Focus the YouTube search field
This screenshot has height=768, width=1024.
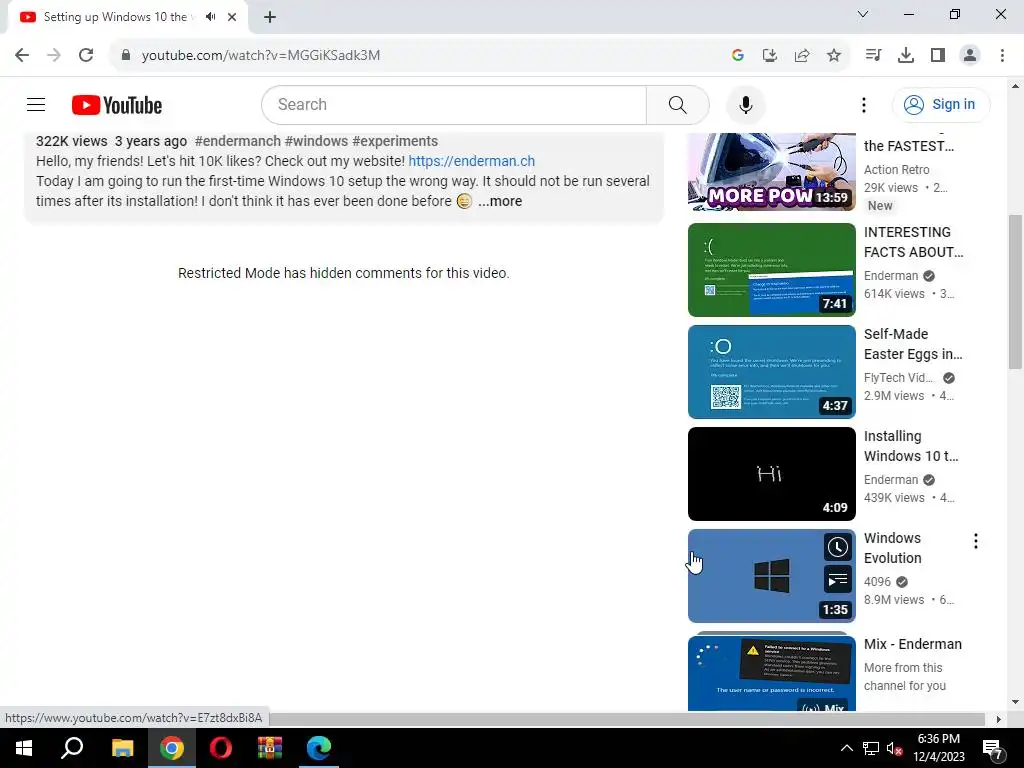pyautogui.click(x=454, y=104)
